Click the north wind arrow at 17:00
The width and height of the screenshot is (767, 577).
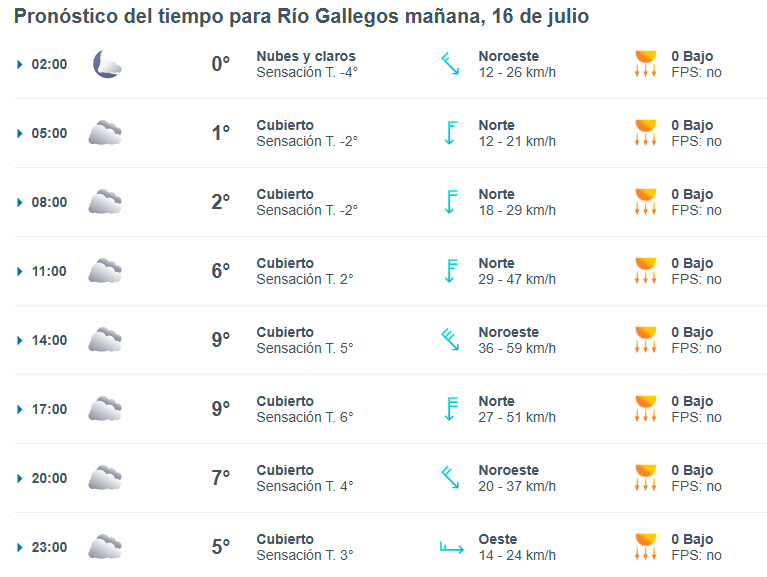click(x=451, y=409)
